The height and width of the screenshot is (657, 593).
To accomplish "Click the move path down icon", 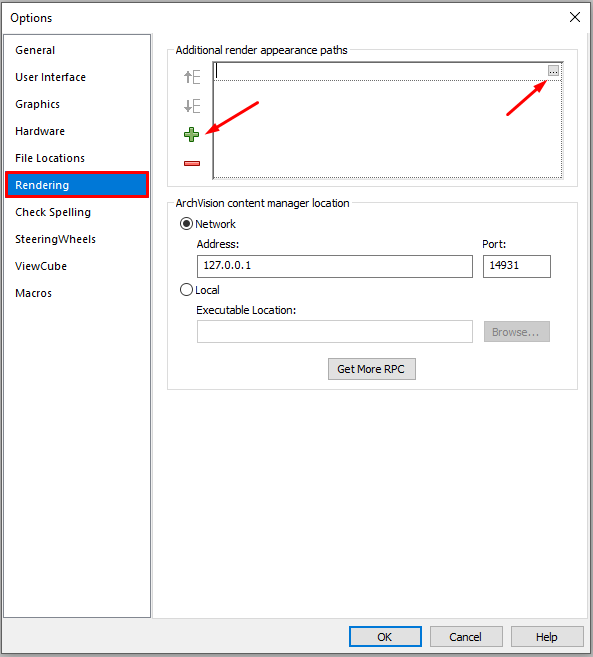I will (x=192, y=106).
